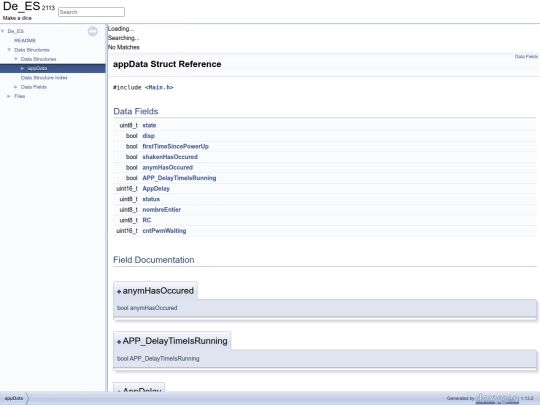
Task: Select De_ES tree root label
Action: [x=15, y=31]
